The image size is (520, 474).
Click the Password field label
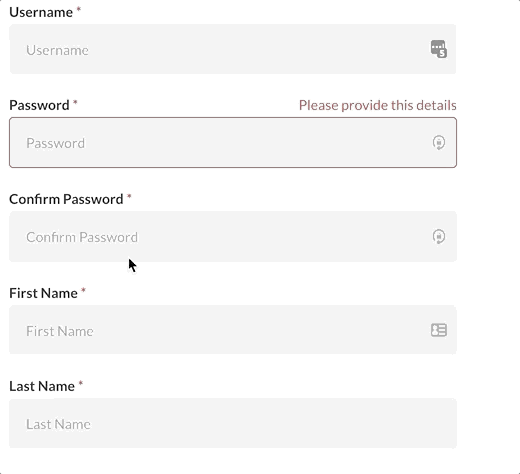click(x=39, y=105)
